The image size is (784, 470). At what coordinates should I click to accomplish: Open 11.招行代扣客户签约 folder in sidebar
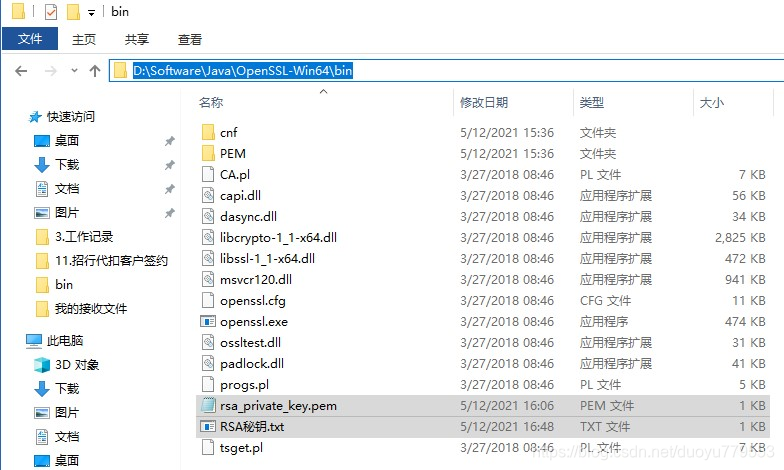pyautogui.click(x=102, y=260)
